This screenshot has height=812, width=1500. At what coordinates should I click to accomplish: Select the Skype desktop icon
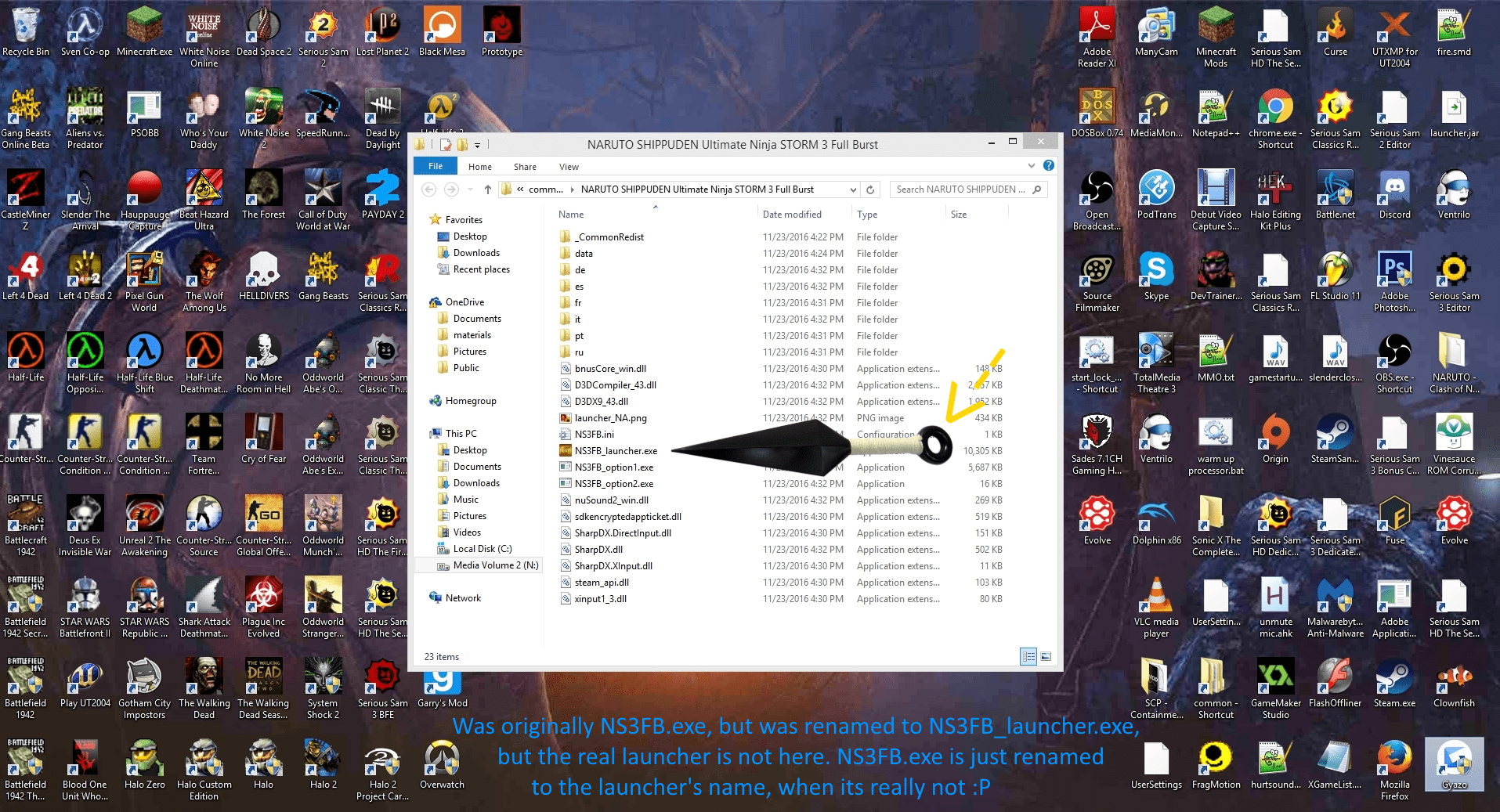coord(1156,276)
